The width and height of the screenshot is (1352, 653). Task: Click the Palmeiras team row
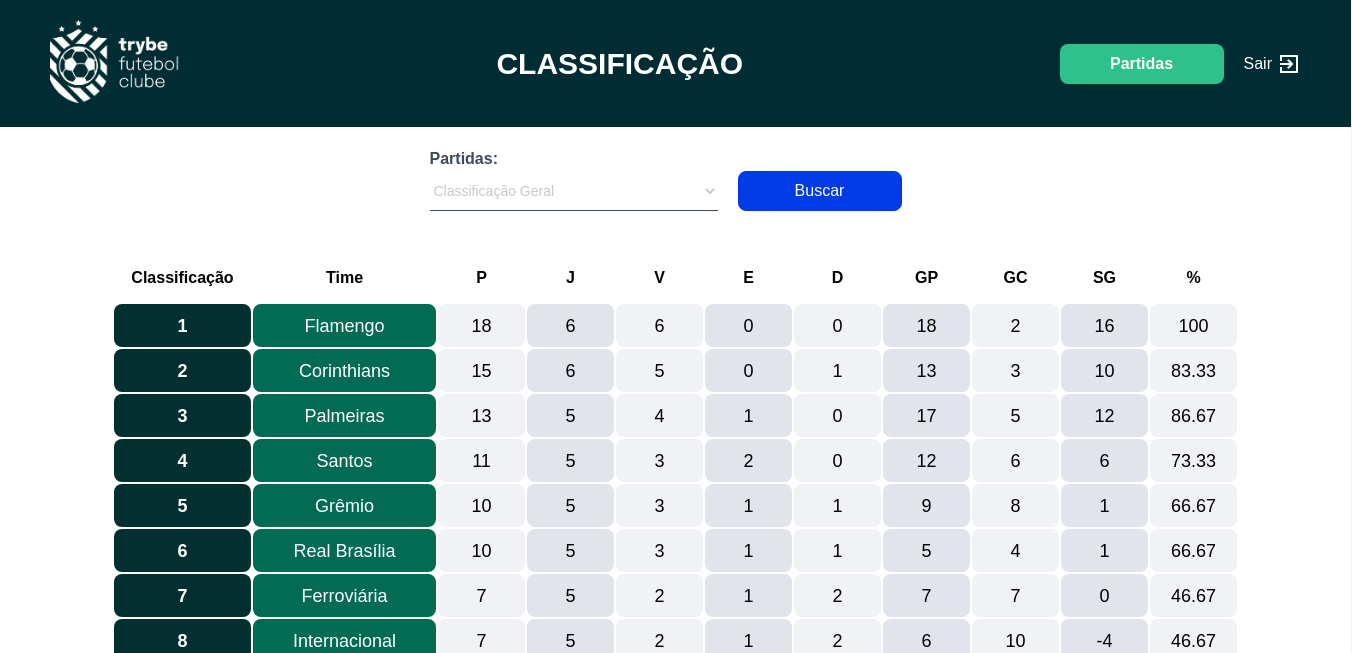[344, 416]
